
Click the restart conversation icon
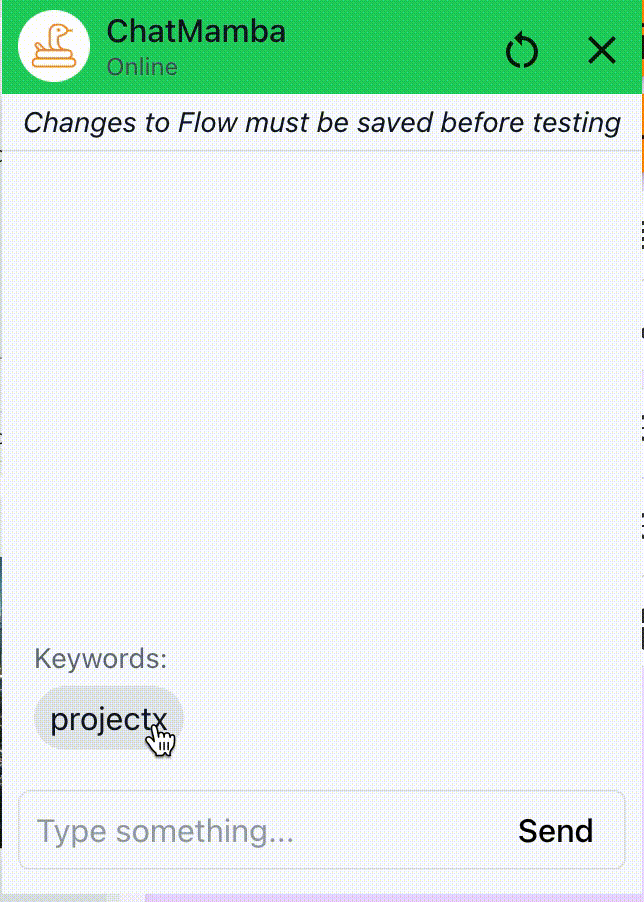point(522,50)
